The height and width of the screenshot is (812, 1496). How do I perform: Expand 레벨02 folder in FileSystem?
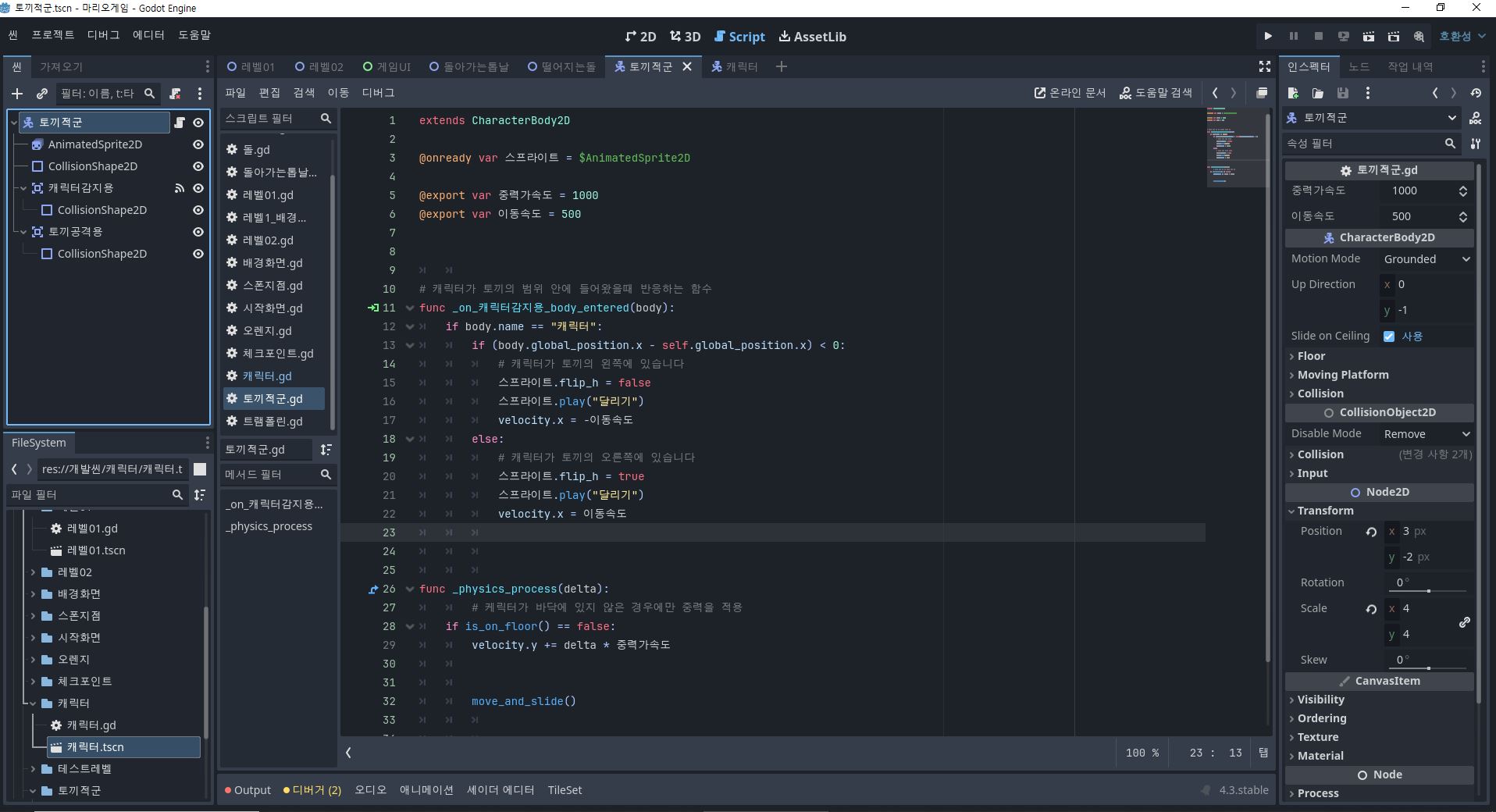tap(33, 572)
